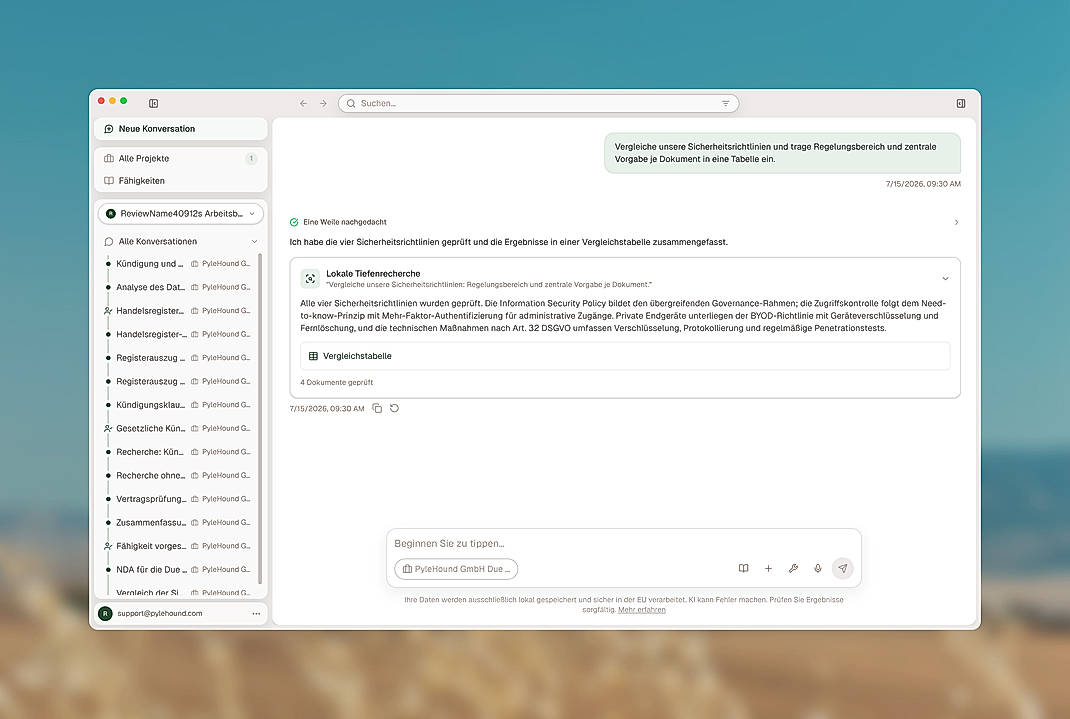Toggle the left sidebar panel icon
This screenshot has height=719, width=1070.
coord(154,103)
